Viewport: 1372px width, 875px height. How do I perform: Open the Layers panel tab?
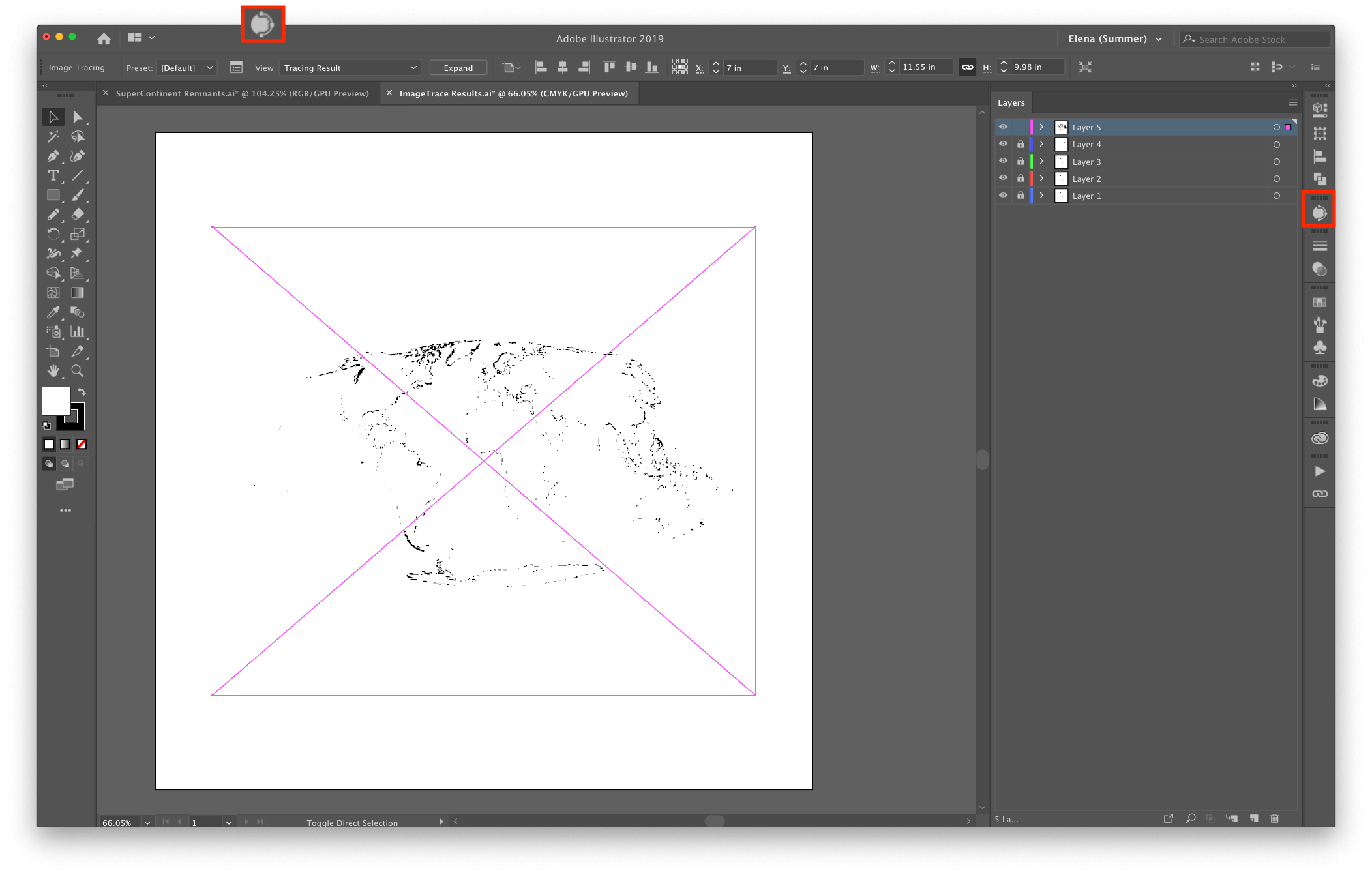1011,103
